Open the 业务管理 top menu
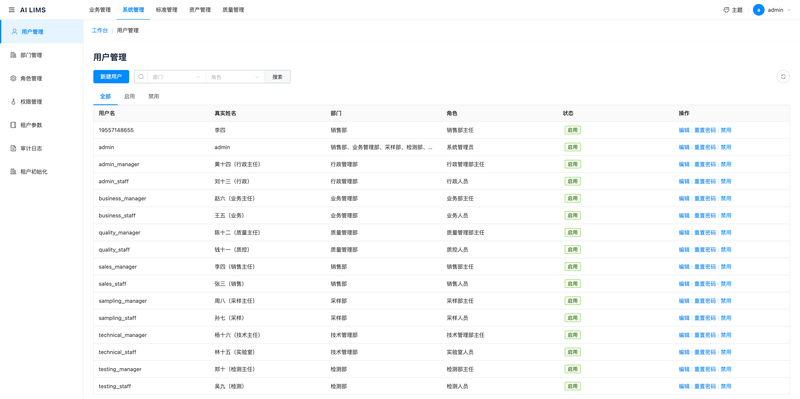Viewport: 800px width, 399px height. pos(99,10)
